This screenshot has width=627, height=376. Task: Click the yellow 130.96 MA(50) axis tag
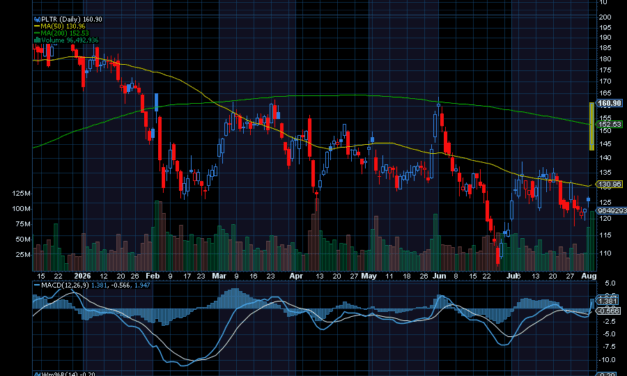(609, 184)
